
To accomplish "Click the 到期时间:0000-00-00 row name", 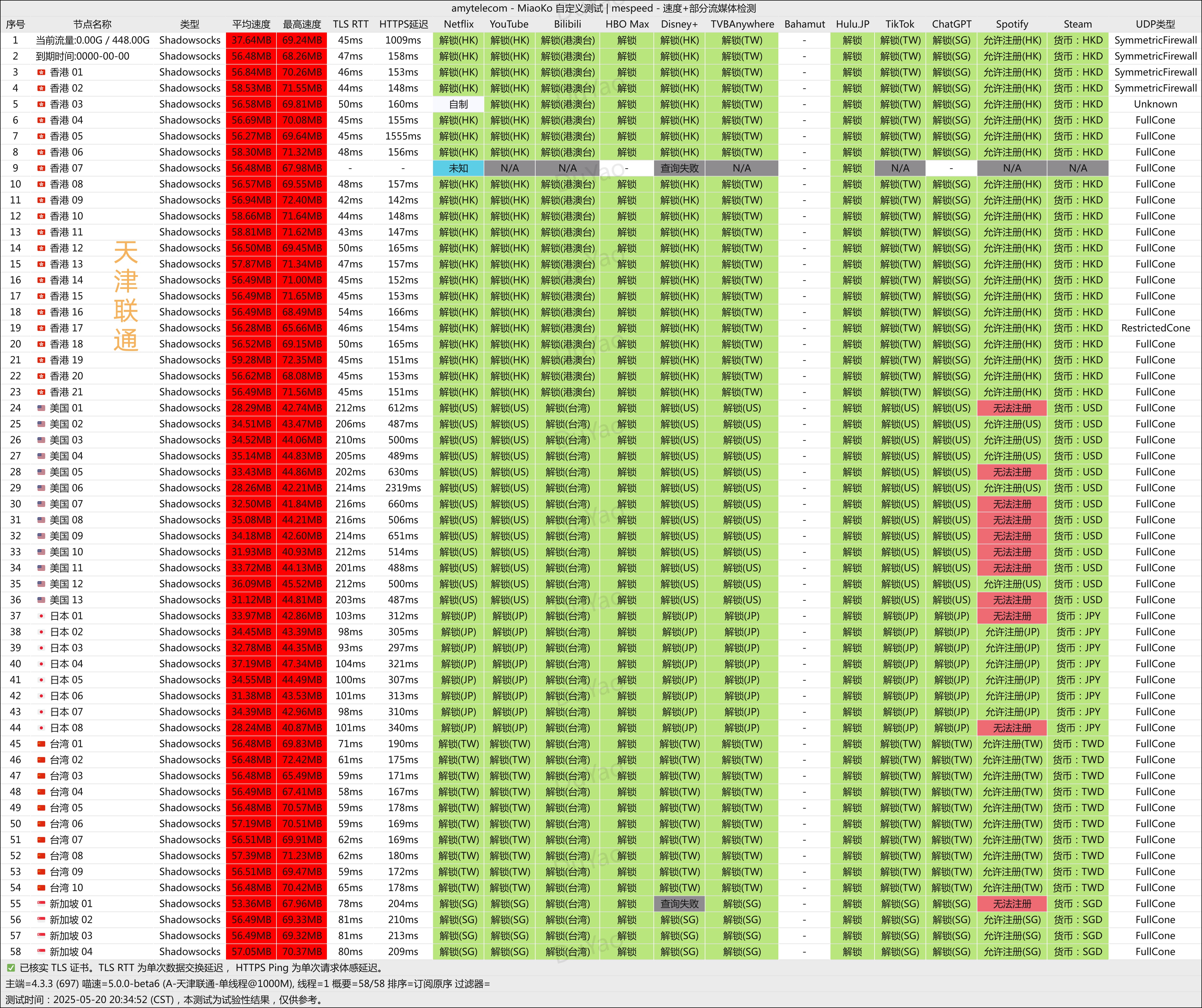I will (x=82, y=56).
